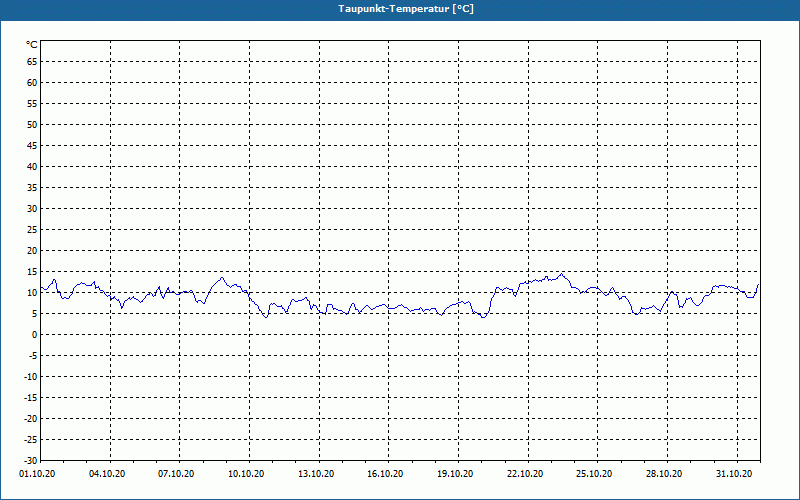Click the date label 28.10.20
This screenshot has height=500, width=800.
click(664, 474)
